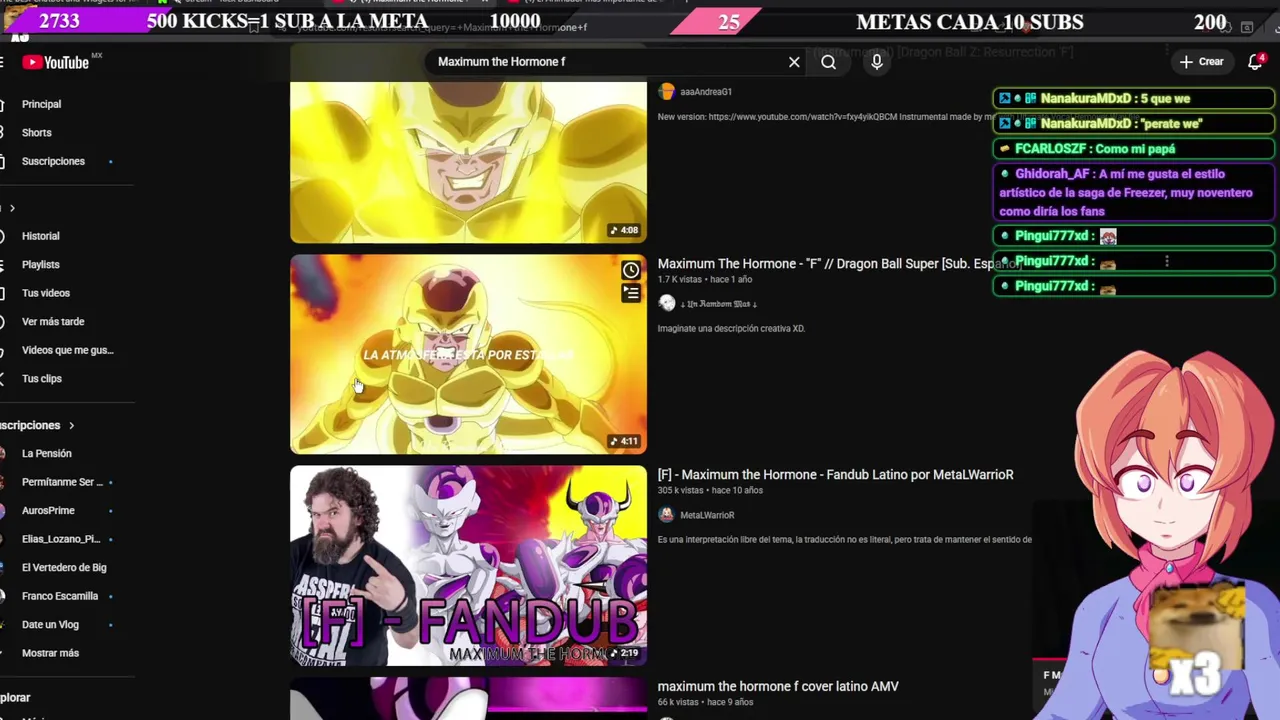
Task: Open AurosPrime channel subscription
Action: pyautogui.click(x=48, y=510)
